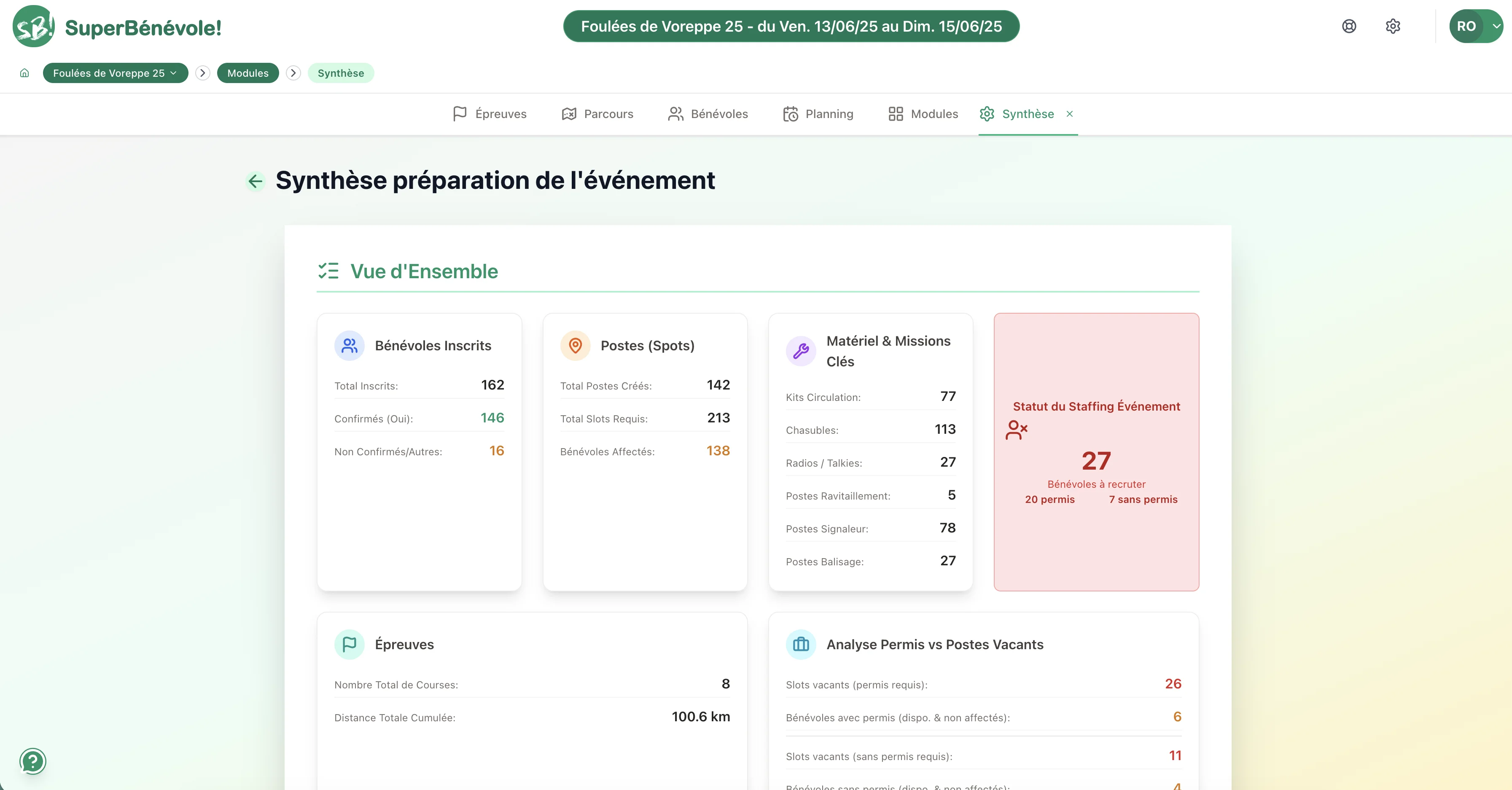Click the SuperBénévole! brand name

[x=143, y=27]
